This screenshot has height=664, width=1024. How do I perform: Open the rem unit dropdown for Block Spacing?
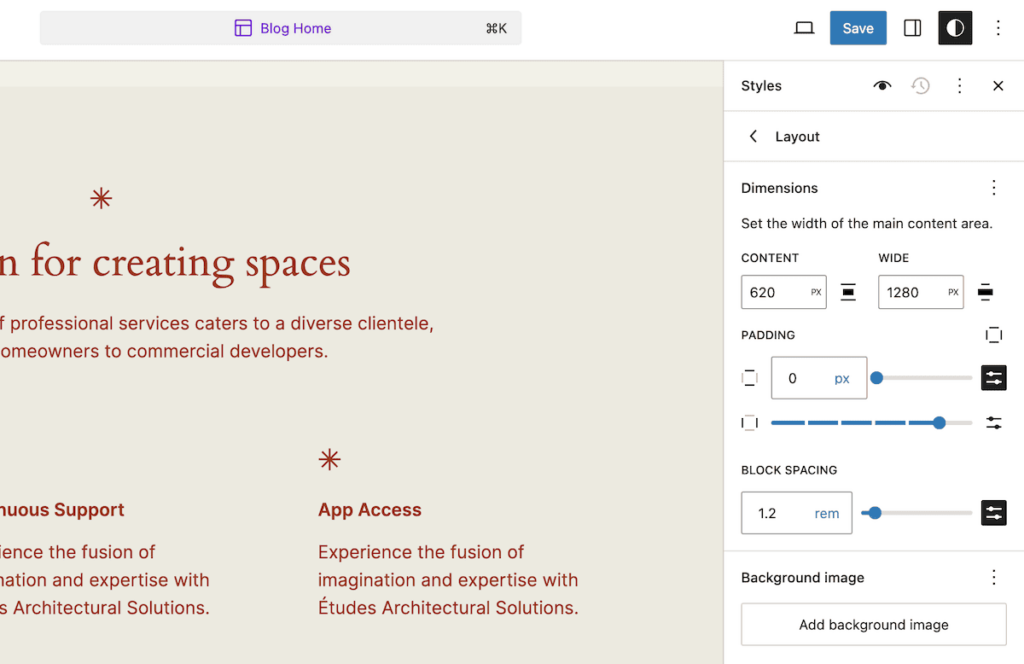[826, 513]
